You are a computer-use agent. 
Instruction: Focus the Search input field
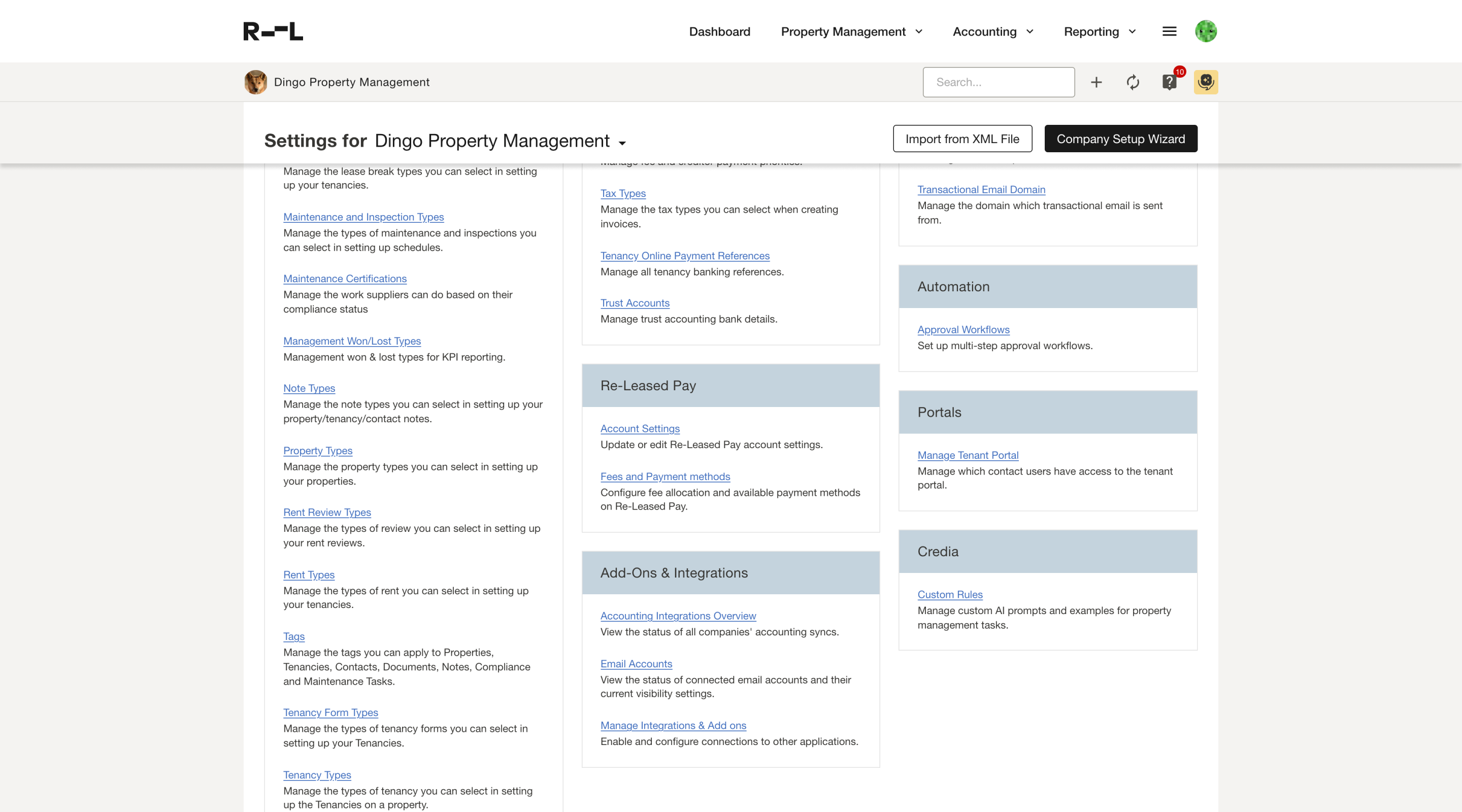(999, 82)
